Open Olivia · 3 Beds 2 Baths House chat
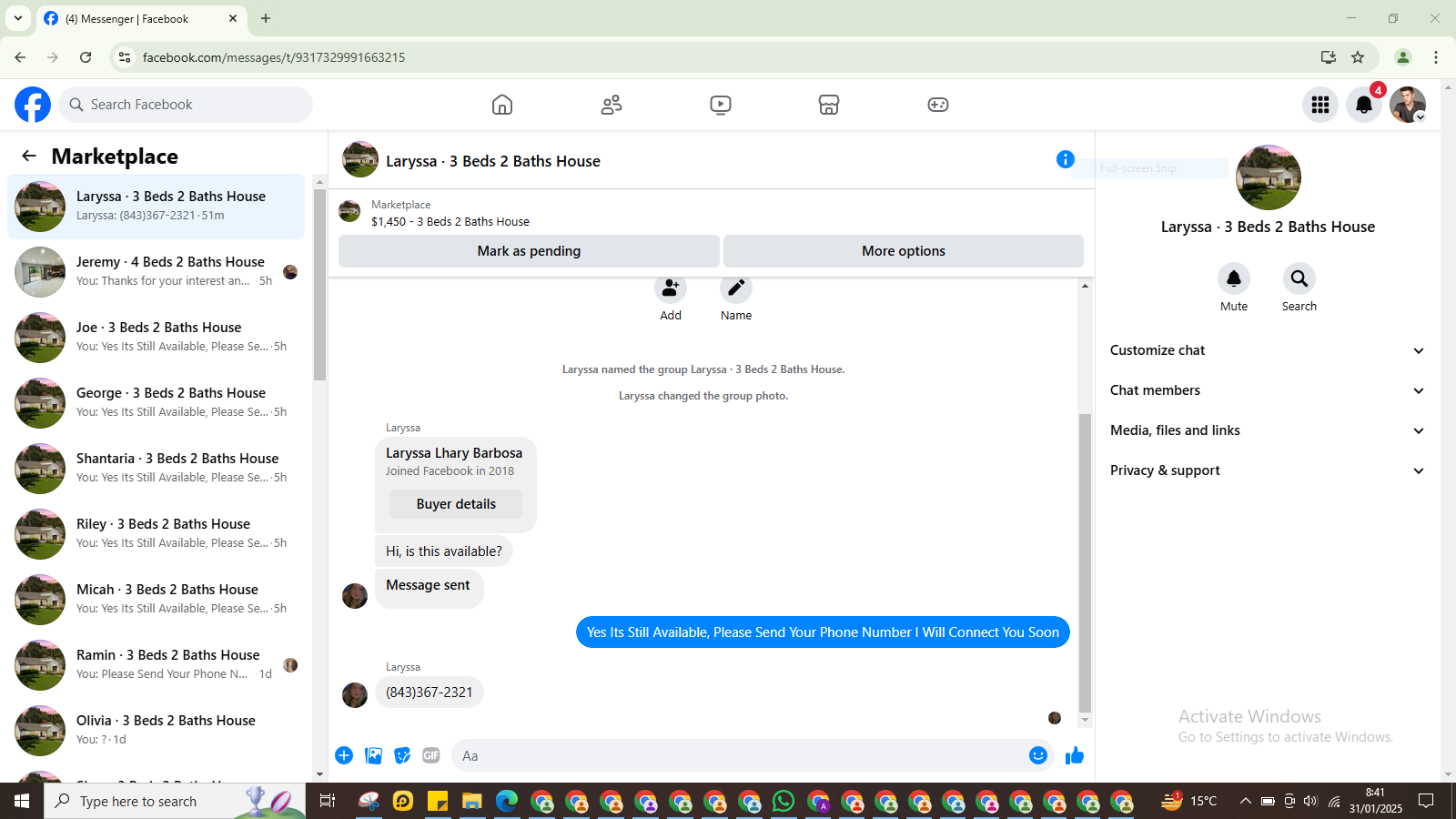Image resolution: width=1456 pixels, height=819 pixels. click(x=157, y=731)
